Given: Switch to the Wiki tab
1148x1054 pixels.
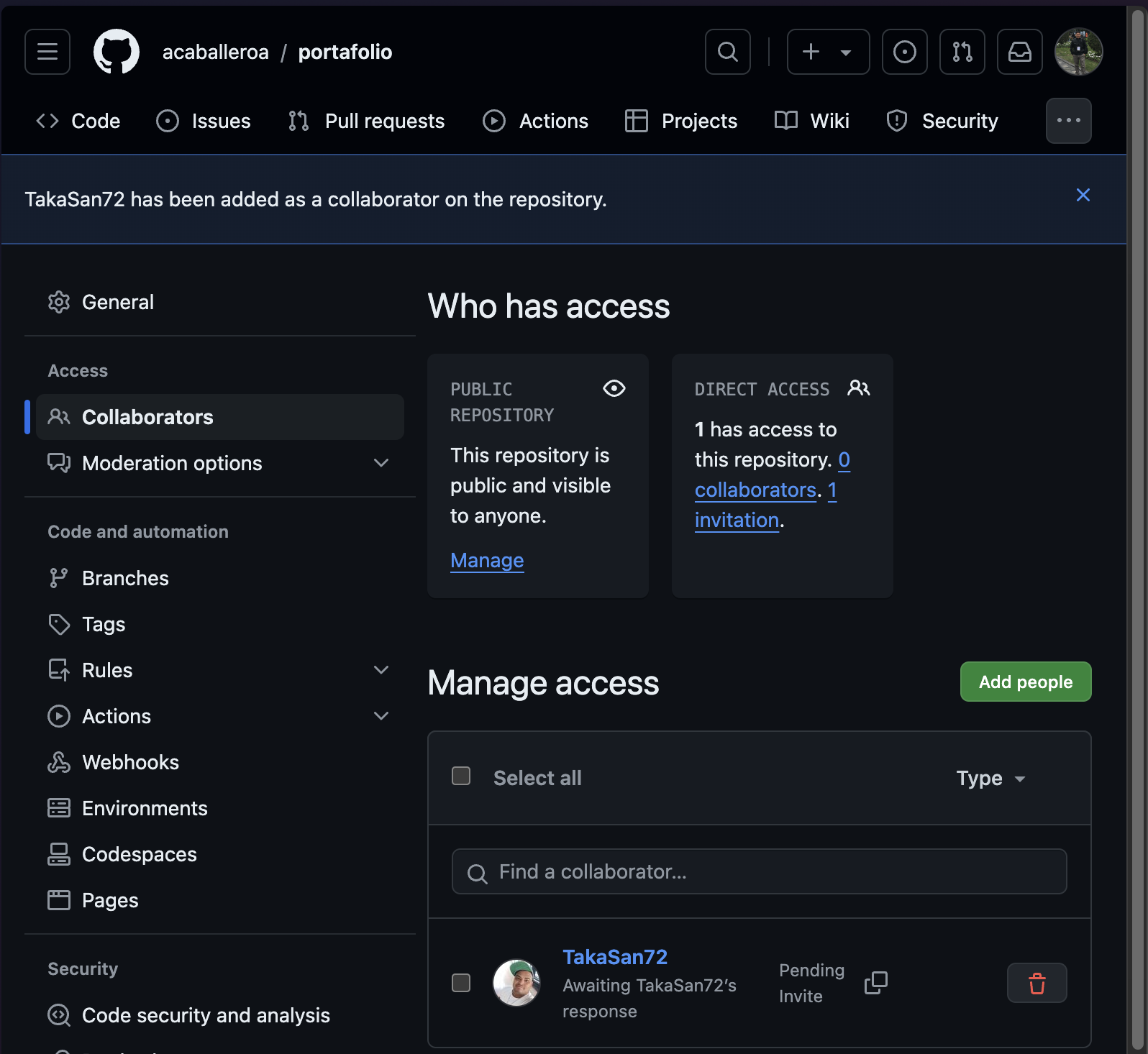Looking at the screenshot, I should (x=812, y=121).
